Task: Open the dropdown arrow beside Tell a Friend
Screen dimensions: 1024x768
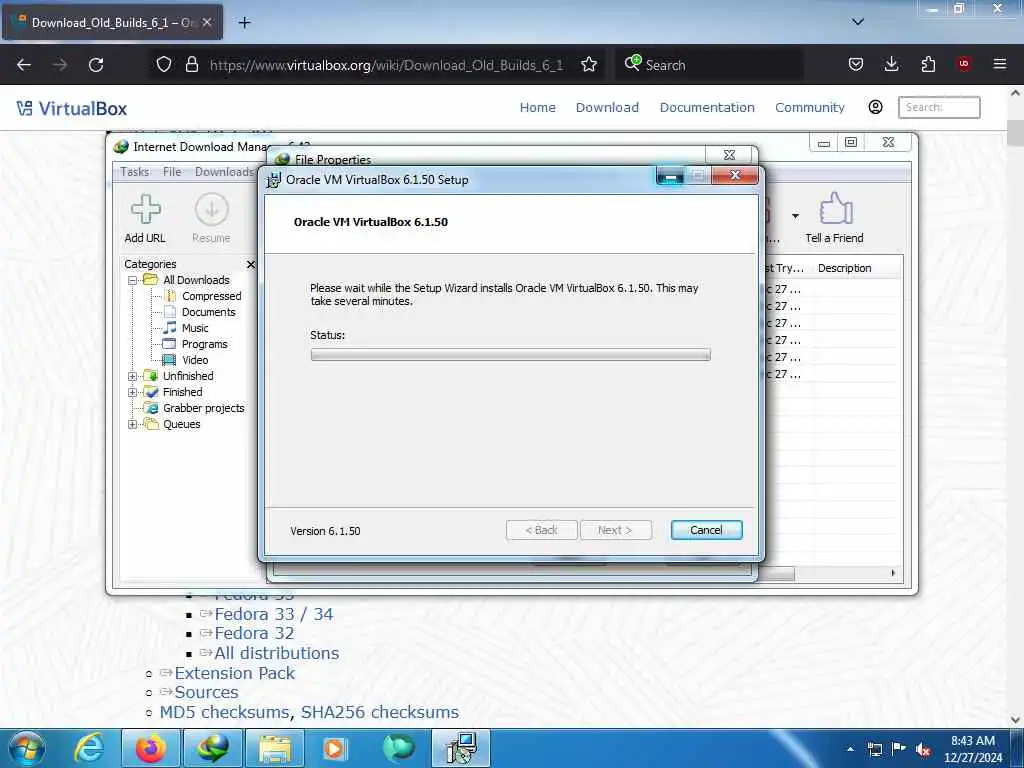Action: (795, 216)
